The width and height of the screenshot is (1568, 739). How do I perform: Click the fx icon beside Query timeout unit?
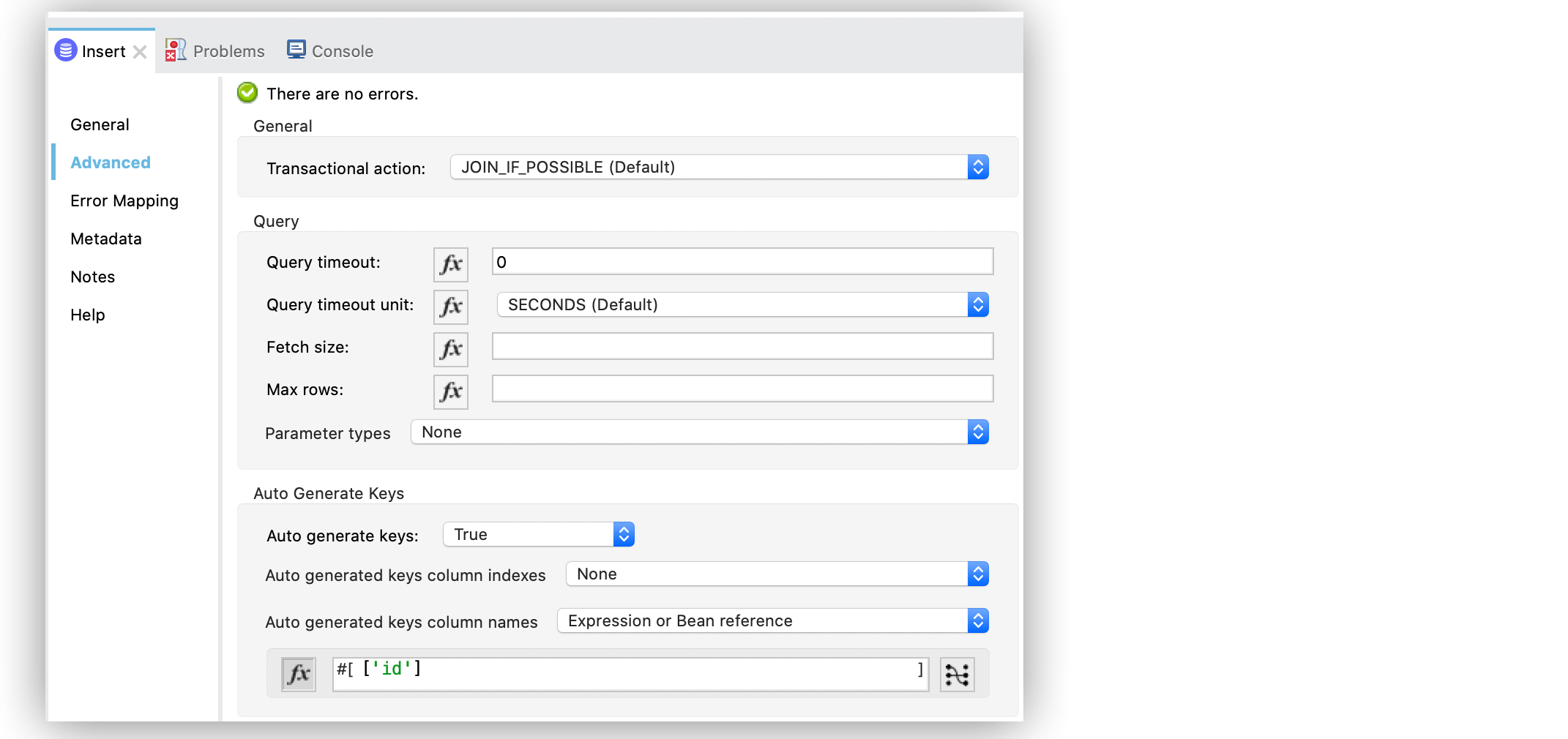[449, 307]
